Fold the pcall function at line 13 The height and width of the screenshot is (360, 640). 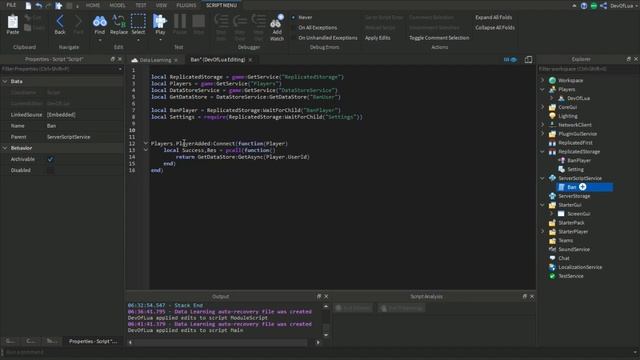point(146,150)
